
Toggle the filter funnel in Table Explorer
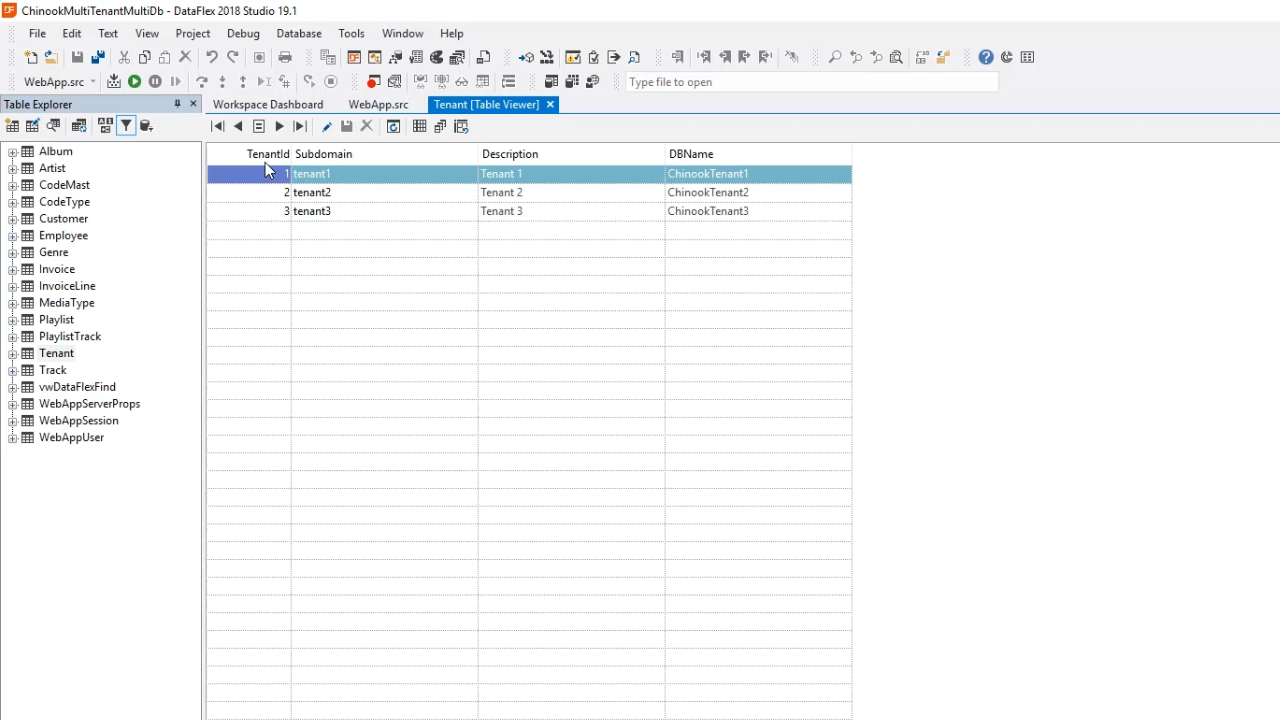coord(126,126)
